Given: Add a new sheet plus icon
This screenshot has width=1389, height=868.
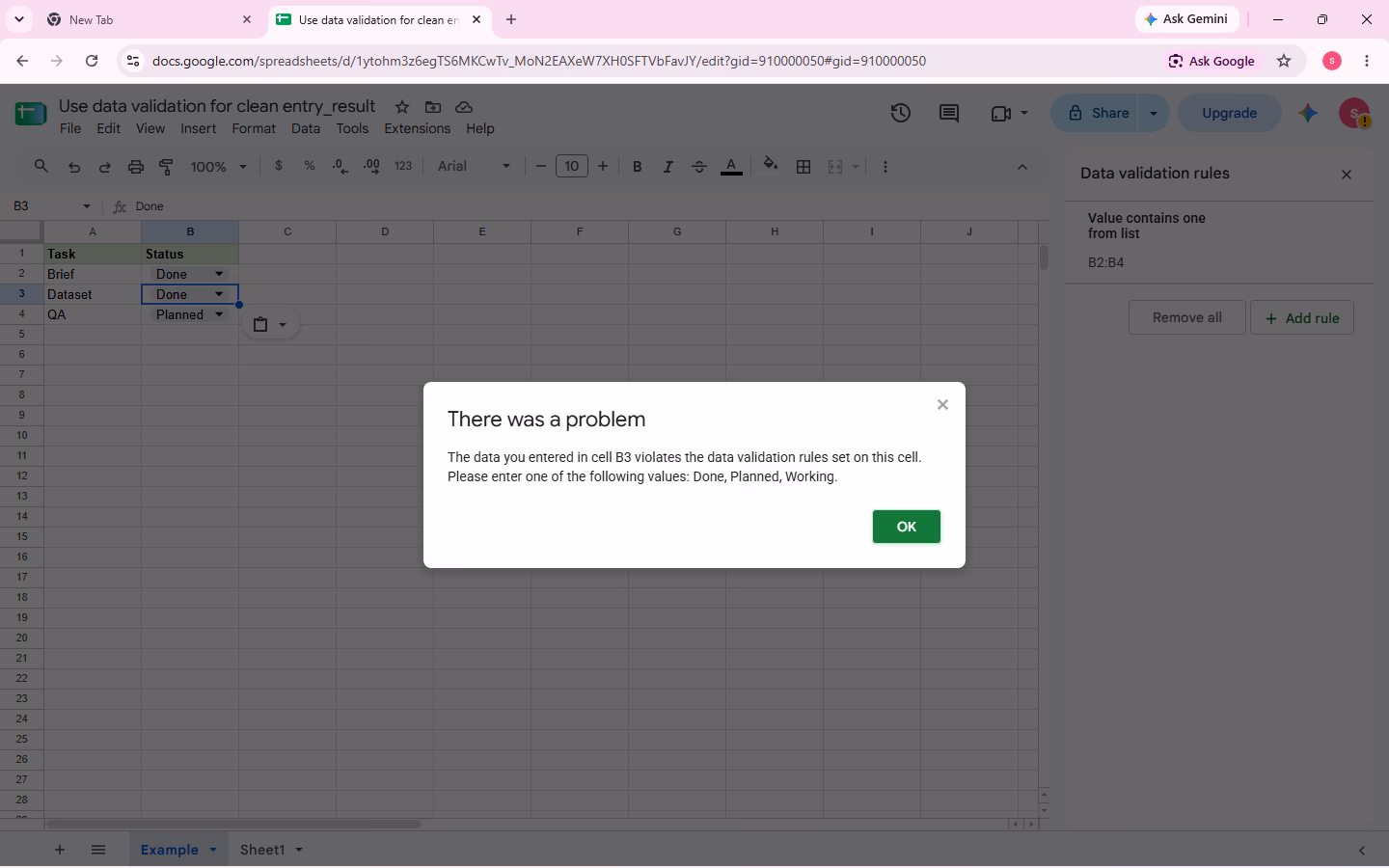Looking at the screenshot, I should click(x=60, y=850).
